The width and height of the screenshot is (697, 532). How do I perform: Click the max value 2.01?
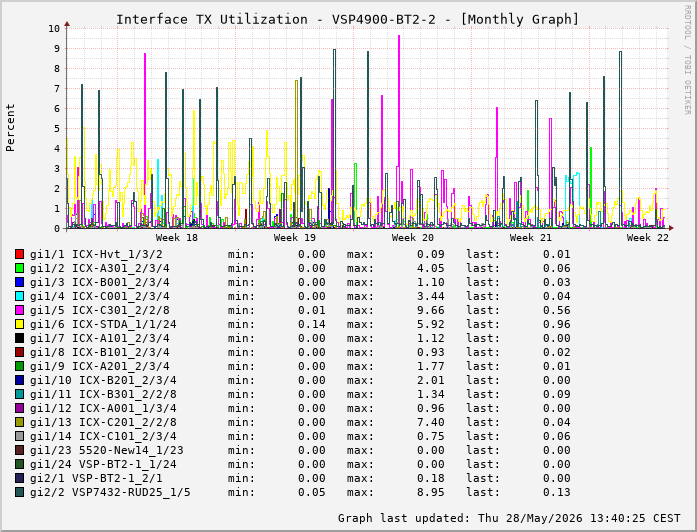coord(430,380)
